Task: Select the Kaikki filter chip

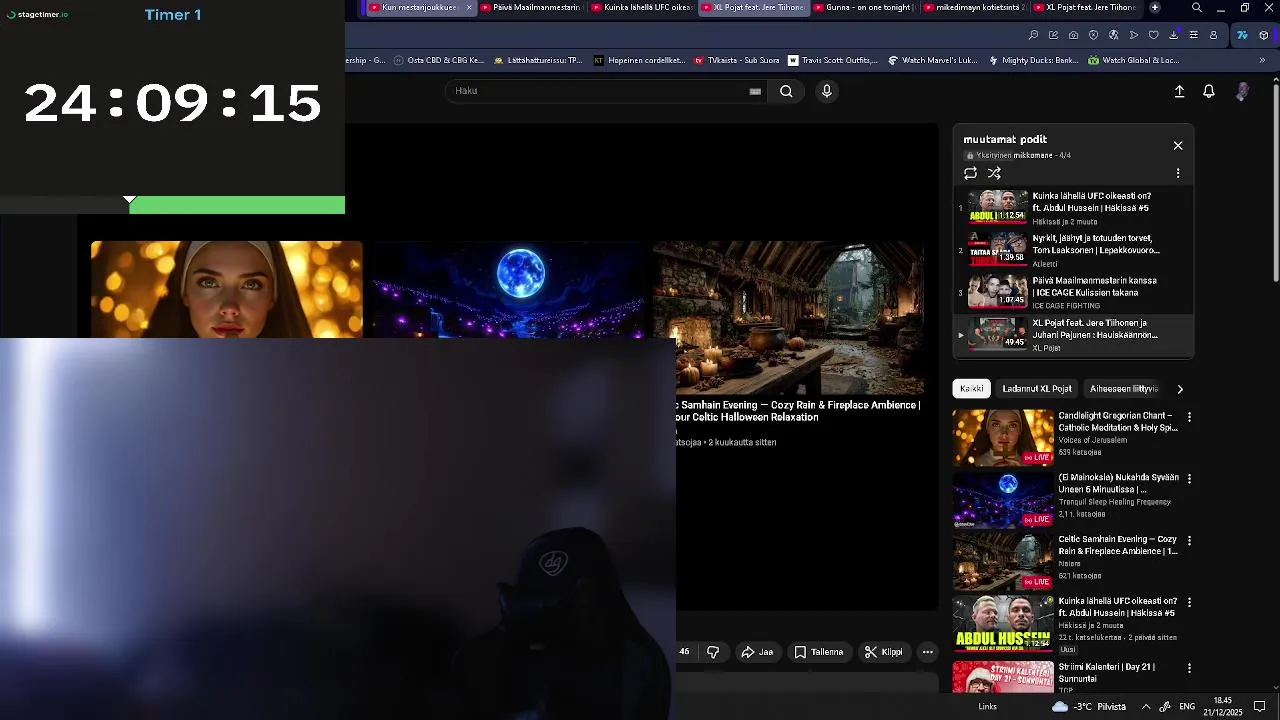Action: pos(972,389)
